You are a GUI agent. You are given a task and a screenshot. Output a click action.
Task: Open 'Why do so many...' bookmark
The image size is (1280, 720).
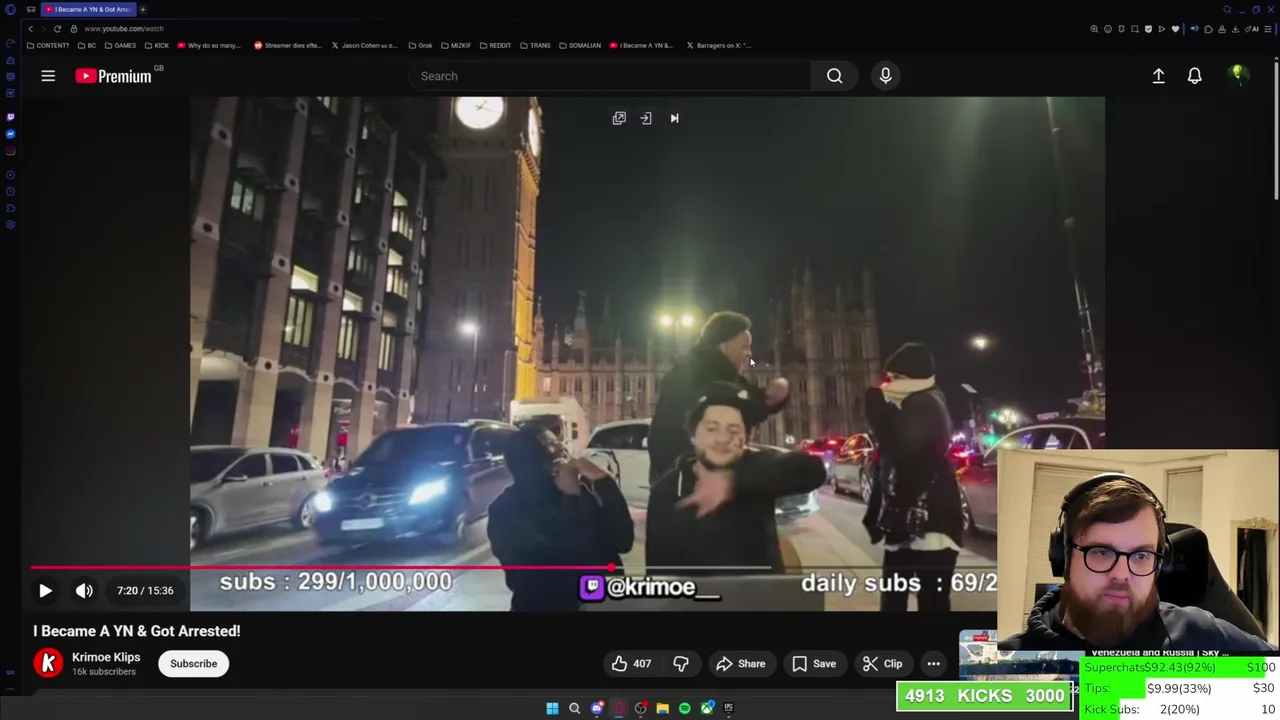click(210, 45)
